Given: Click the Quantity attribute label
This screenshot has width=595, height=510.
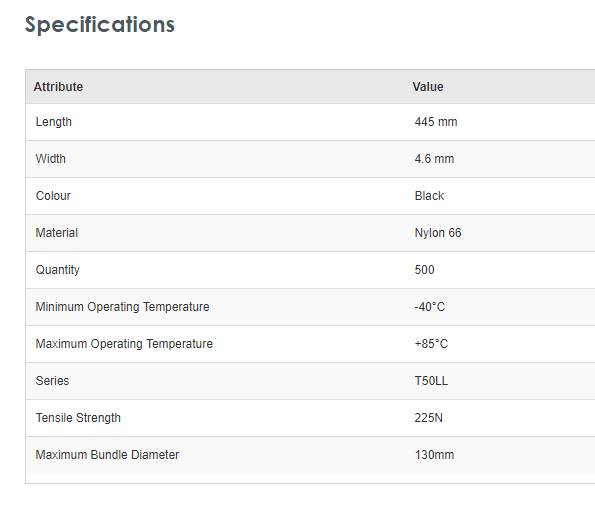Looking at the screenshot, I should click(57, 270).
